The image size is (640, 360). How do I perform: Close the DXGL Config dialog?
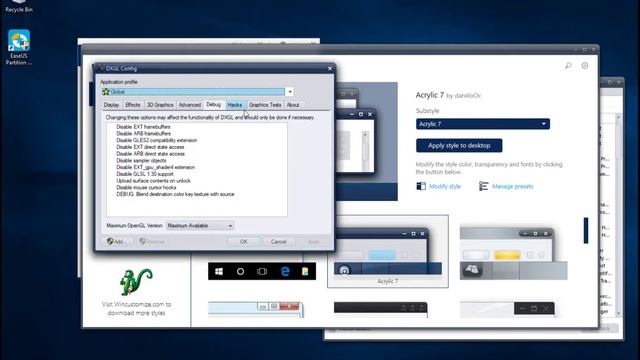tap(330, 69)
